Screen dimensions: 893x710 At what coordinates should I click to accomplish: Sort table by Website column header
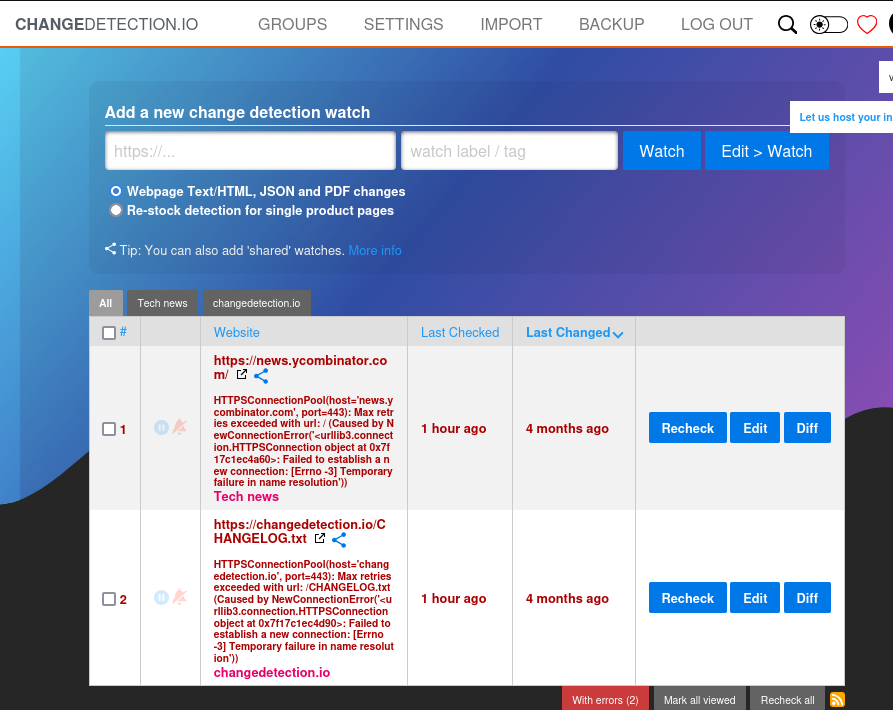click(x=236, y=332)
